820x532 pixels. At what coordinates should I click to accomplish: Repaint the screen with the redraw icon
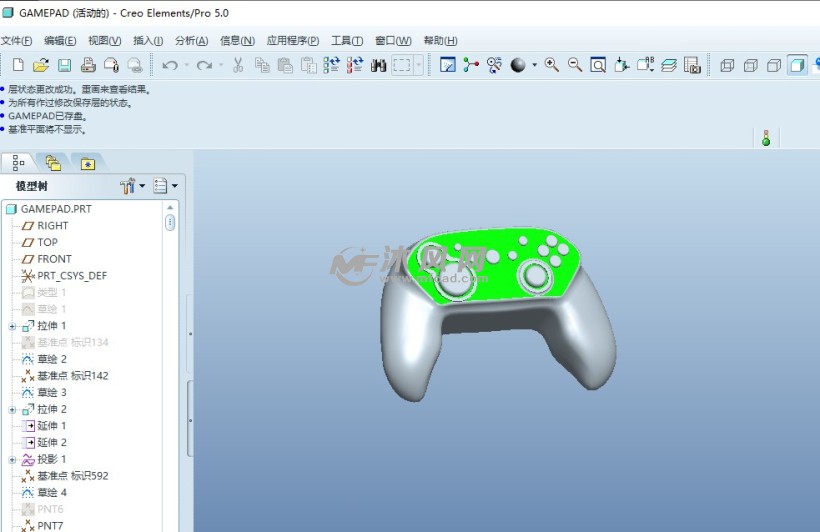[448, 65]
